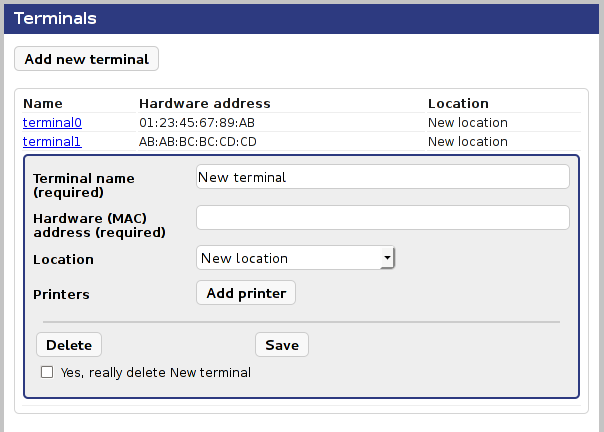Save the terminal settings
The height and width of the screenshot is (432, 604).
tap(282, 345)
